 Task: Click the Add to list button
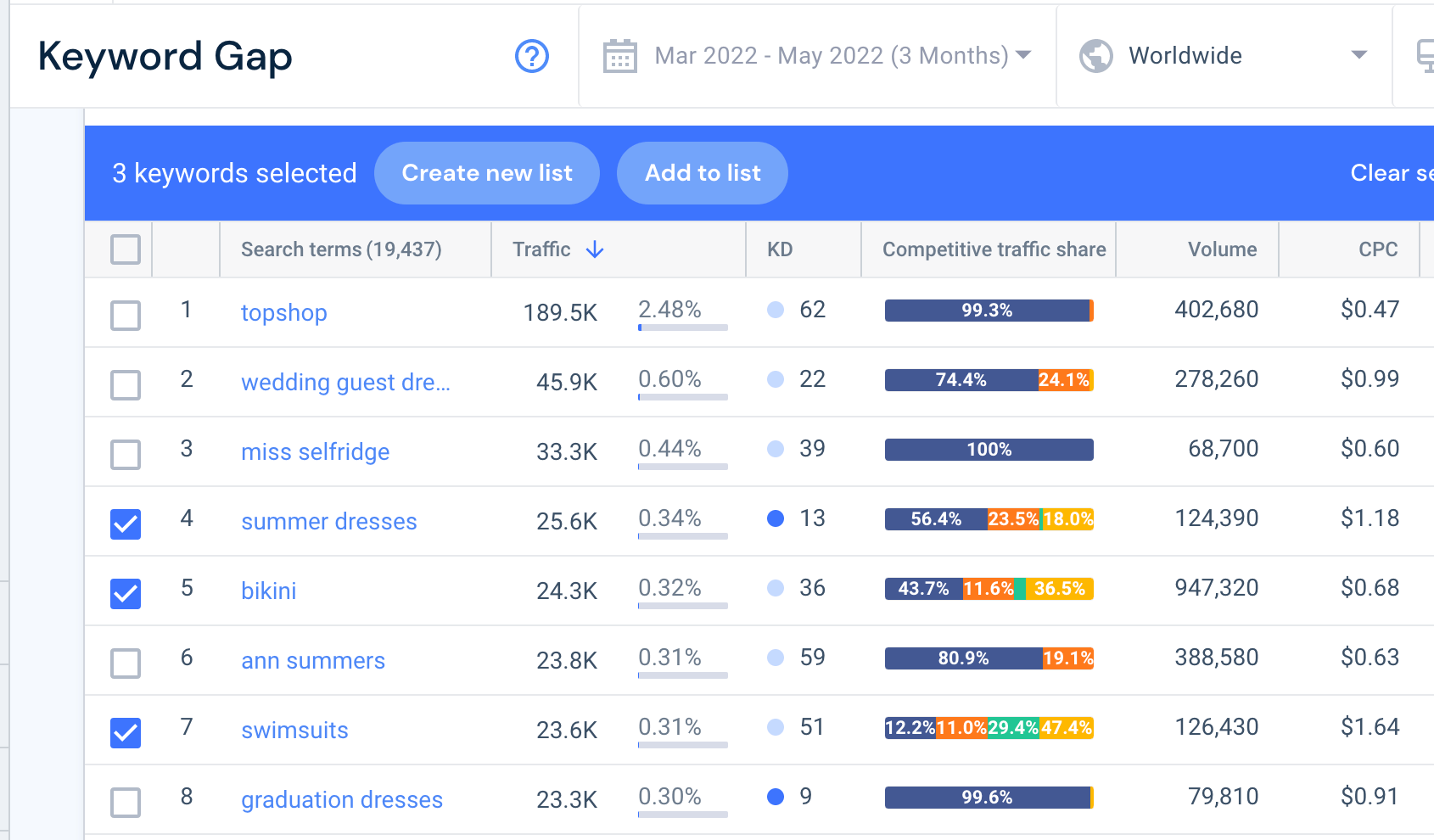coord(703,173)
